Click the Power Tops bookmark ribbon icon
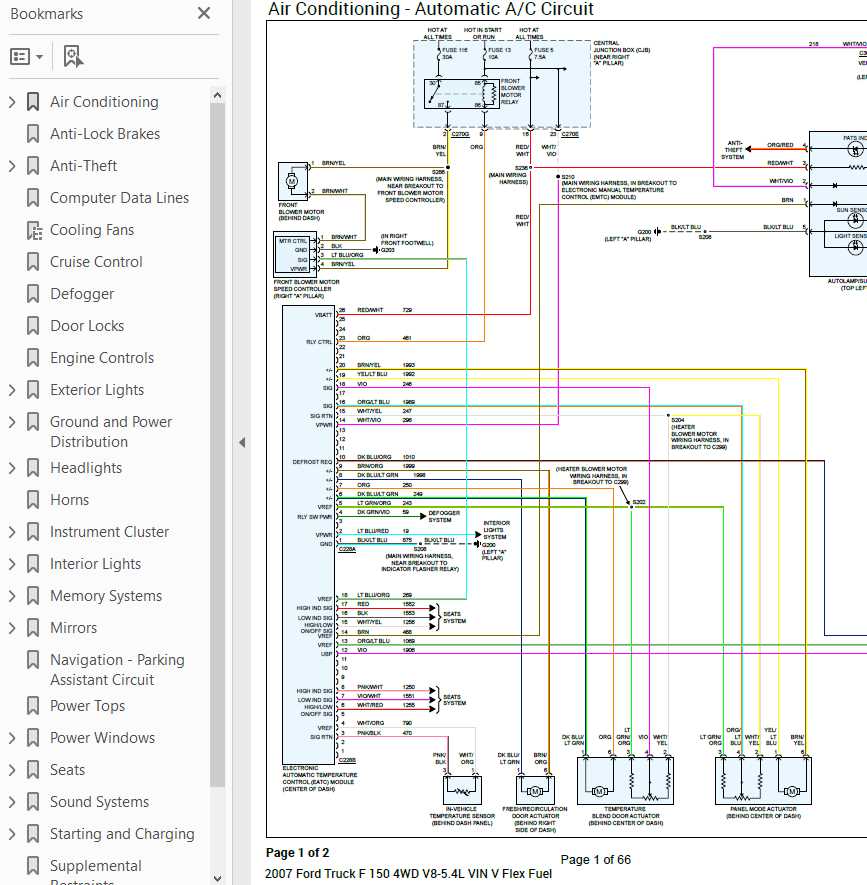 [x=33, y=706]
